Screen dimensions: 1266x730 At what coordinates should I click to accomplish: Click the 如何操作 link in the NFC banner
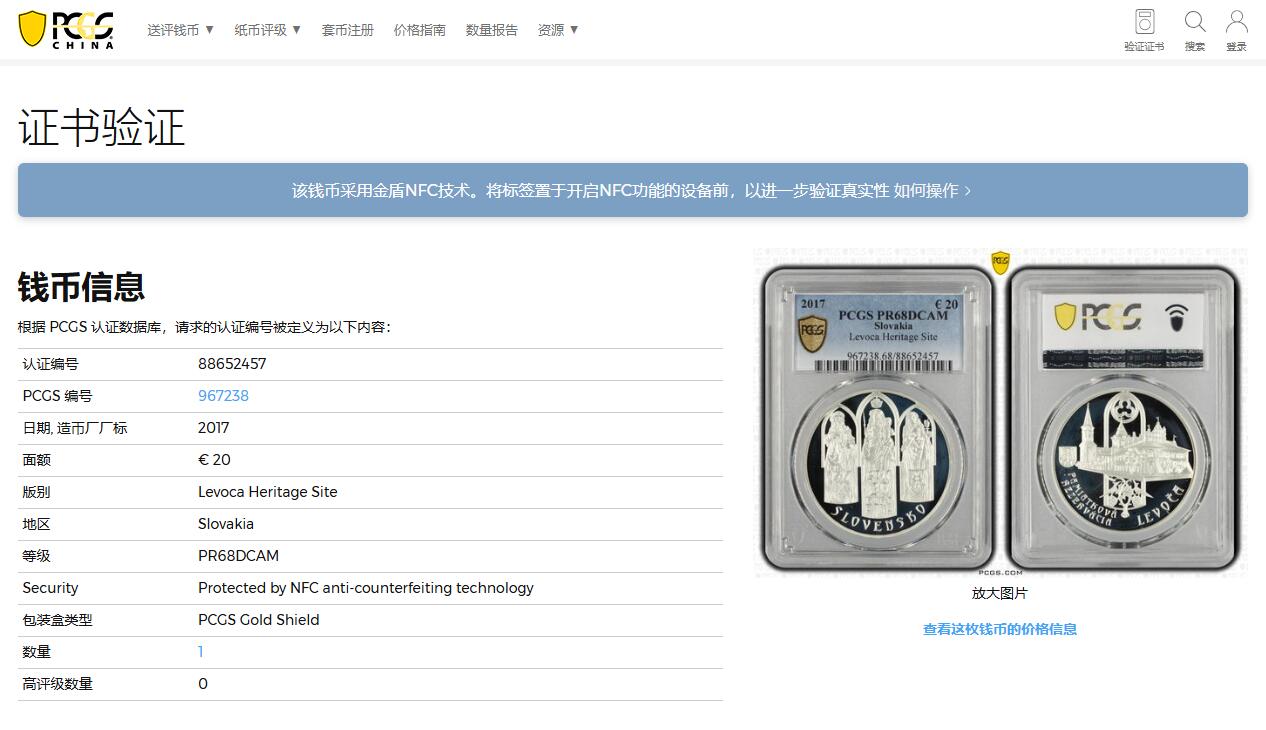pos(932,190)
